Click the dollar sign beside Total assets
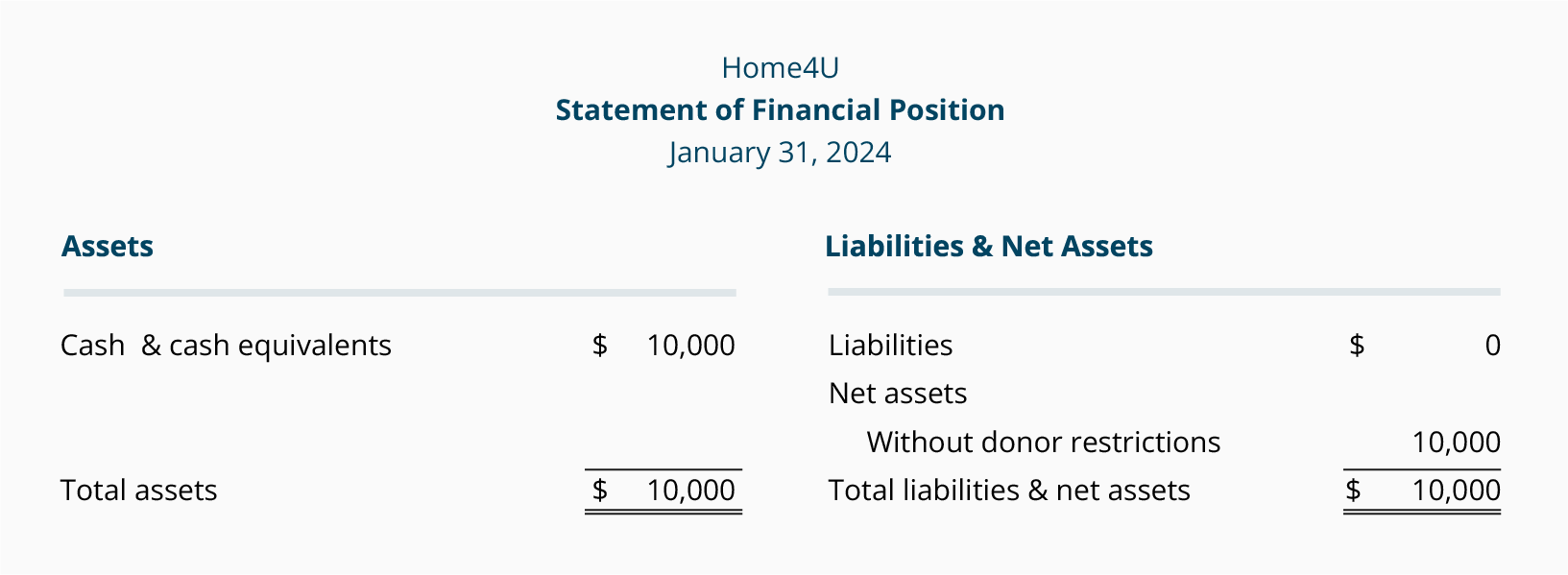The height and width of the screenshot is (575, 1568). [x=600, y=491]
